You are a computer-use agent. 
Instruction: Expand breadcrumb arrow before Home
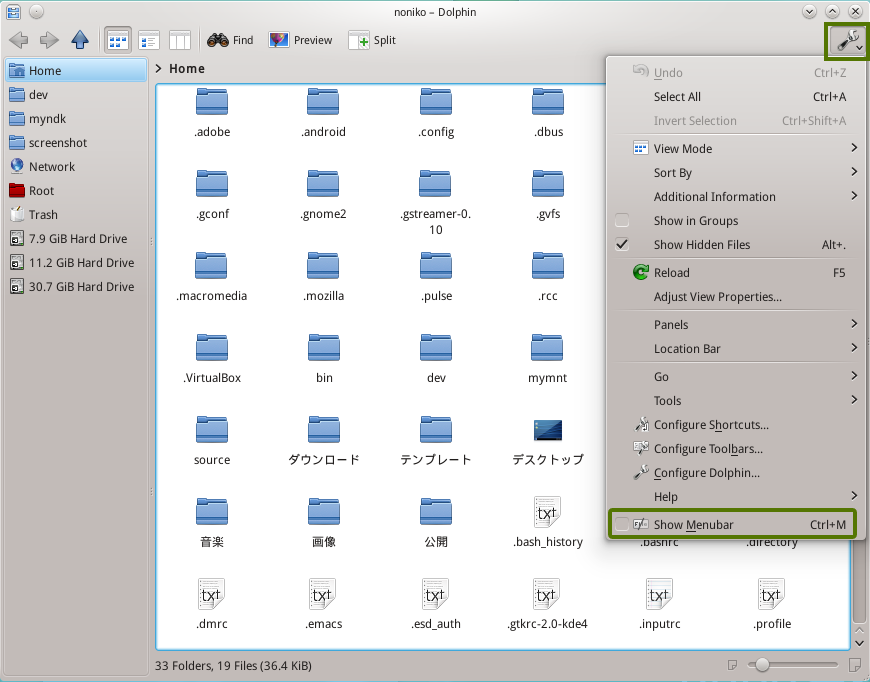pos(159,68)
